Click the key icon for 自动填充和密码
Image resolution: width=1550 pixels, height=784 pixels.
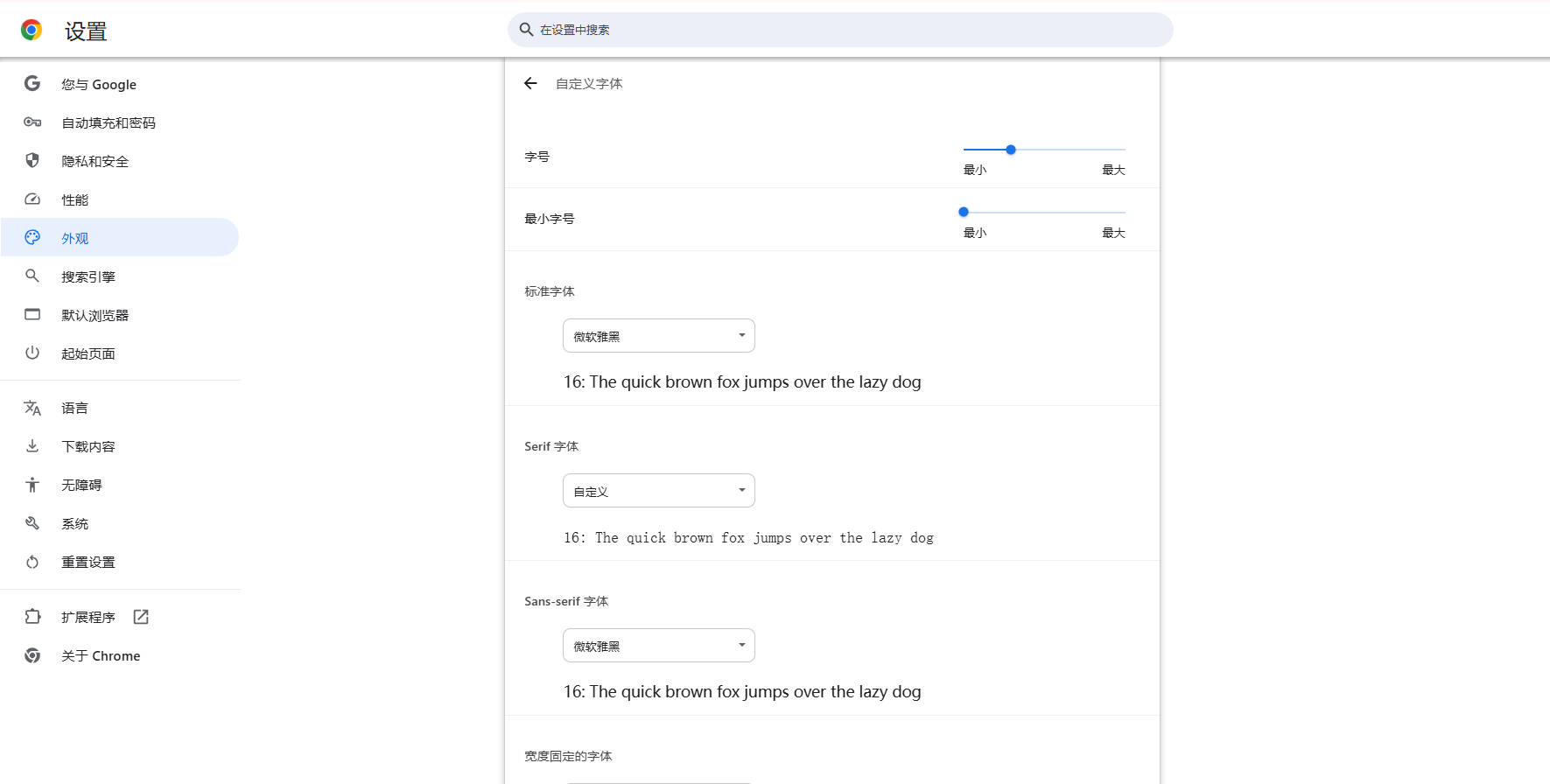[32, 122]
